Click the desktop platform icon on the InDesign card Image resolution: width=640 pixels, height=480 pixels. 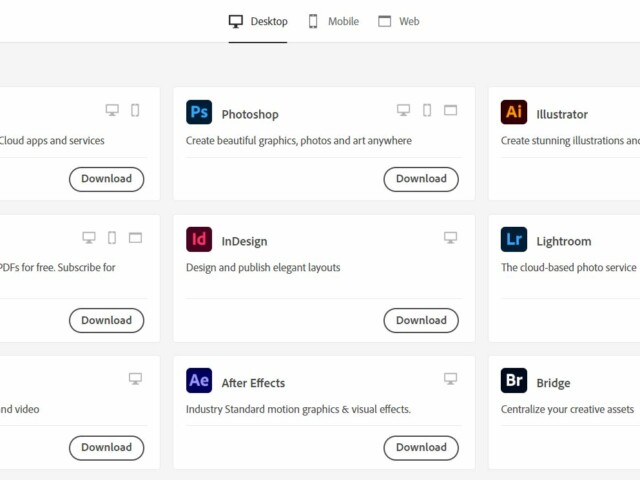click(x=450, y=238)
